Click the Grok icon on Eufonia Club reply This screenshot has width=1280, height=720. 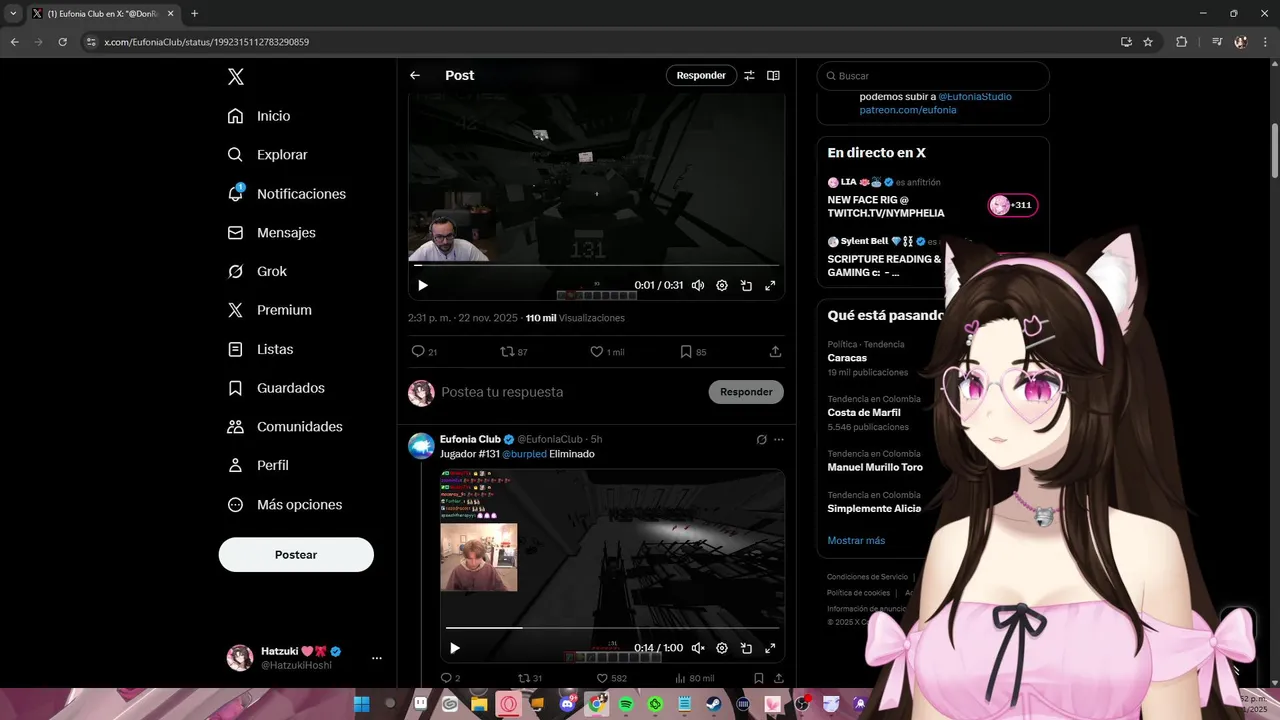(x=762, y=439)
